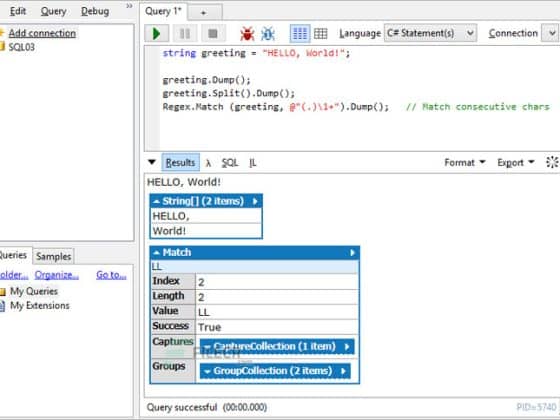Screen dimensions: 560x420
Task: Click the menu overflow chevron
Action: click(129, 6)
